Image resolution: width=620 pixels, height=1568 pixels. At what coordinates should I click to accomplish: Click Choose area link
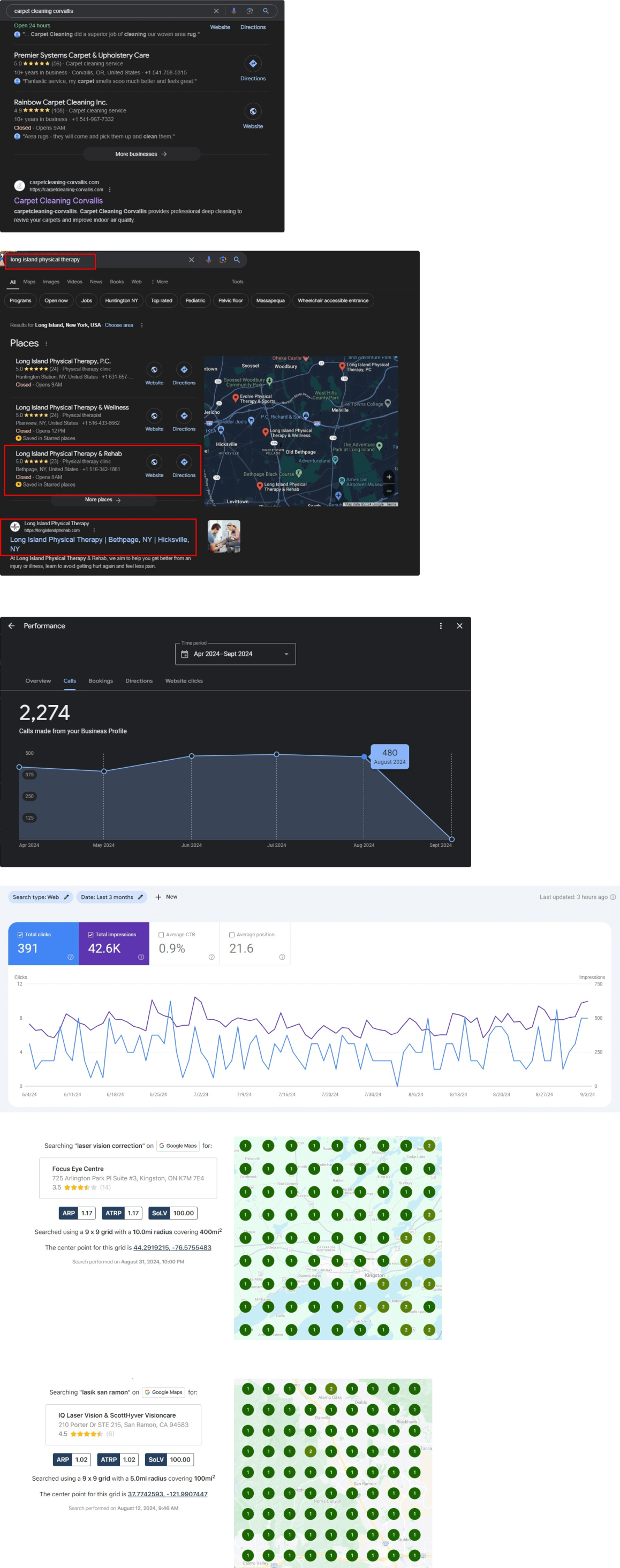coord(119,325)
